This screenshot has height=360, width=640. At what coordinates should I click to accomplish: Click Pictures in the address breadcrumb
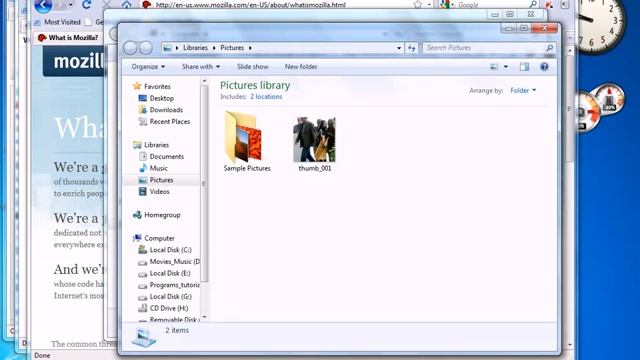[x=232, y=48]
